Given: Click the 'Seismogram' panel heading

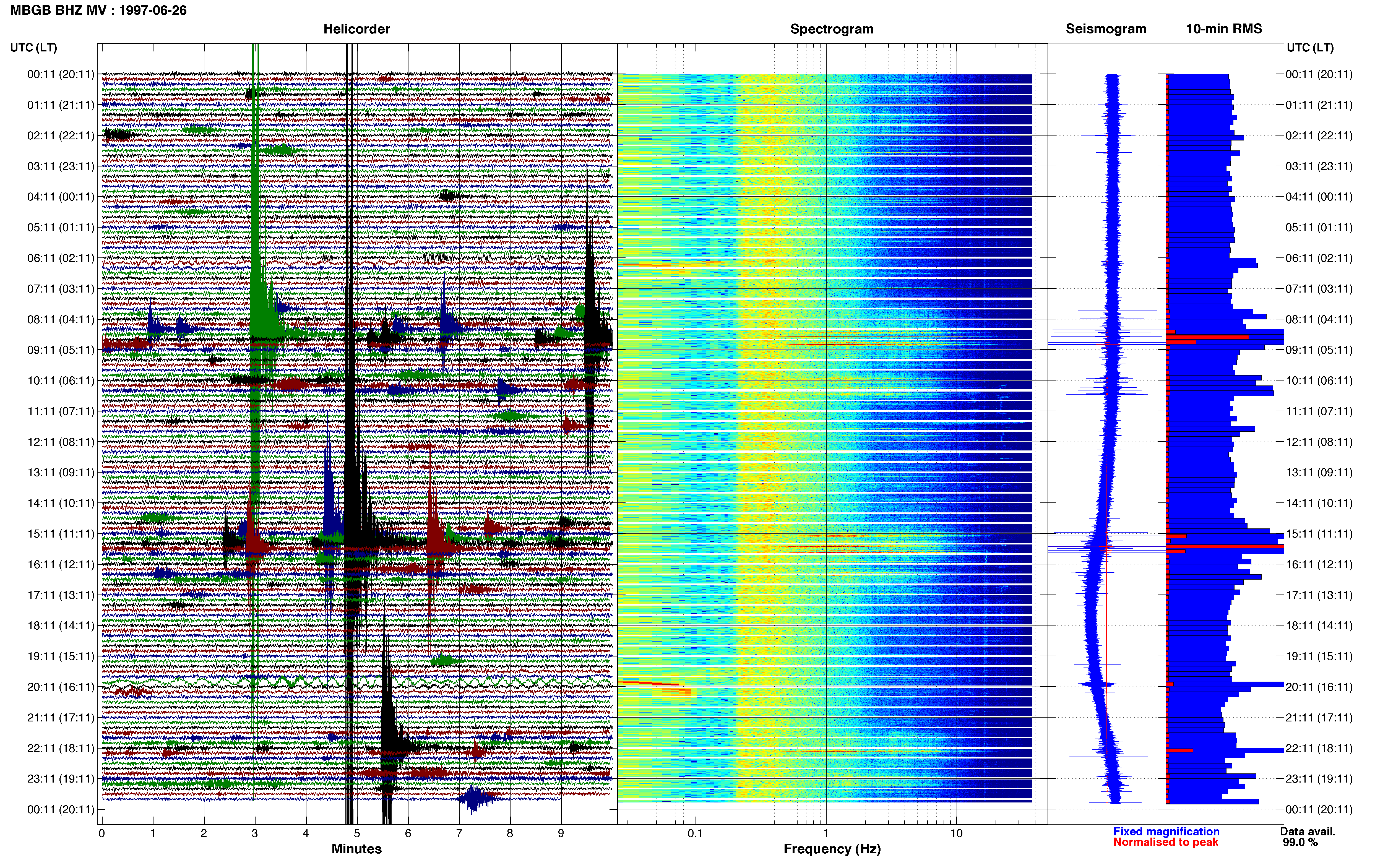Looking at the screenshot, I should [1106, 29].
